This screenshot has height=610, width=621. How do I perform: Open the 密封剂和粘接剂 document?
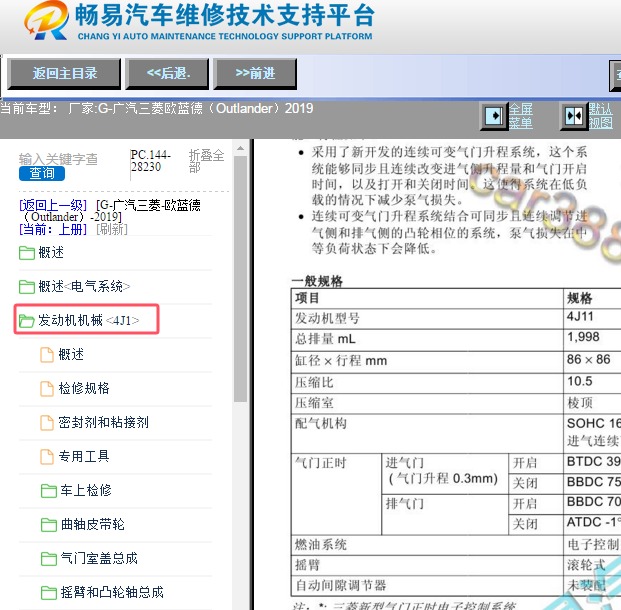tap(103, 422)
